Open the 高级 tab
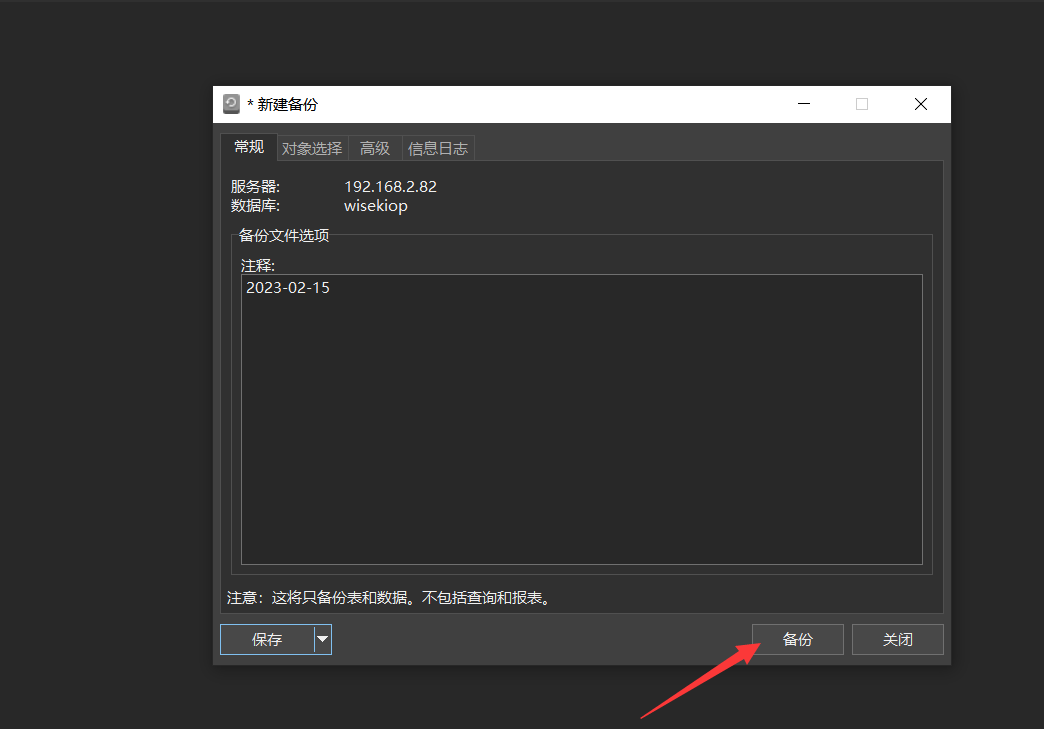This screenshot has width=1044, height=729. coord(375,148)
